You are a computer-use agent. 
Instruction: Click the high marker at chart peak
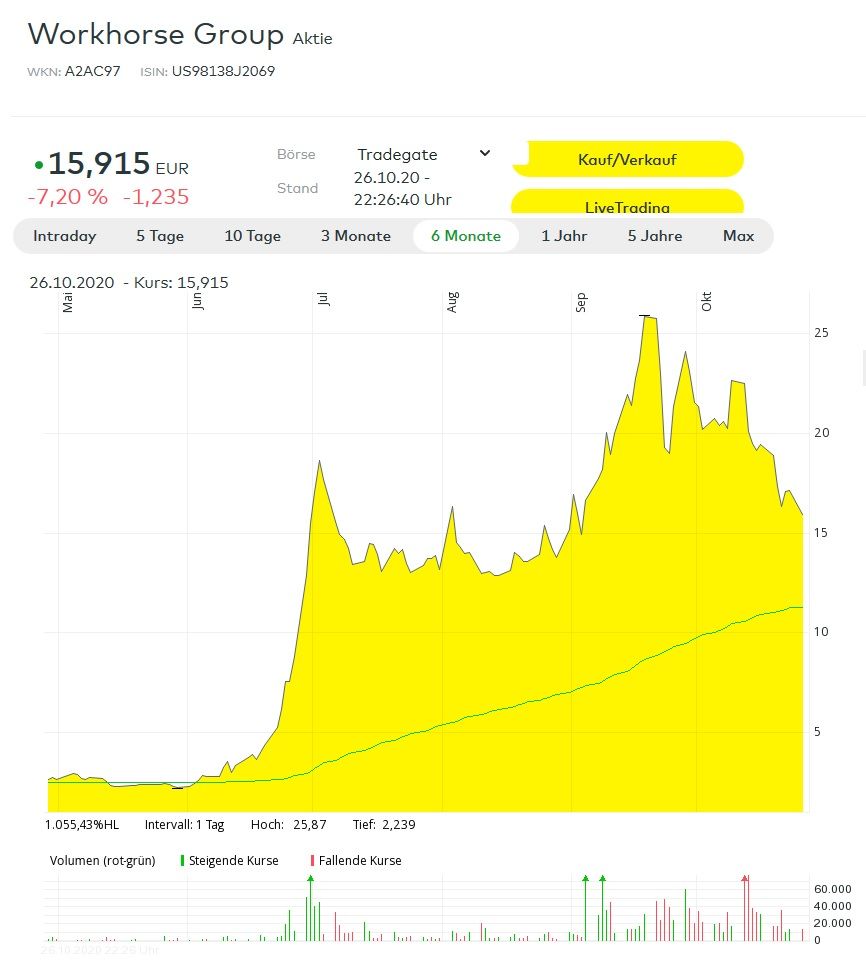(646, 316)
